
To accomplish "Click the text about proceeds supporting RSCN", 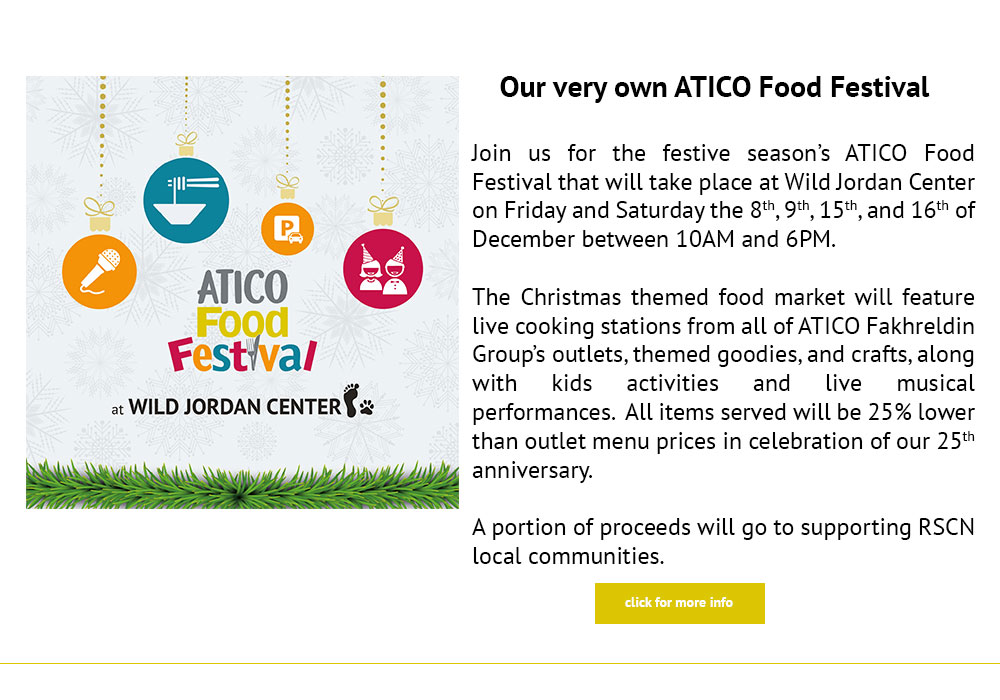I will tap(723, 542).
